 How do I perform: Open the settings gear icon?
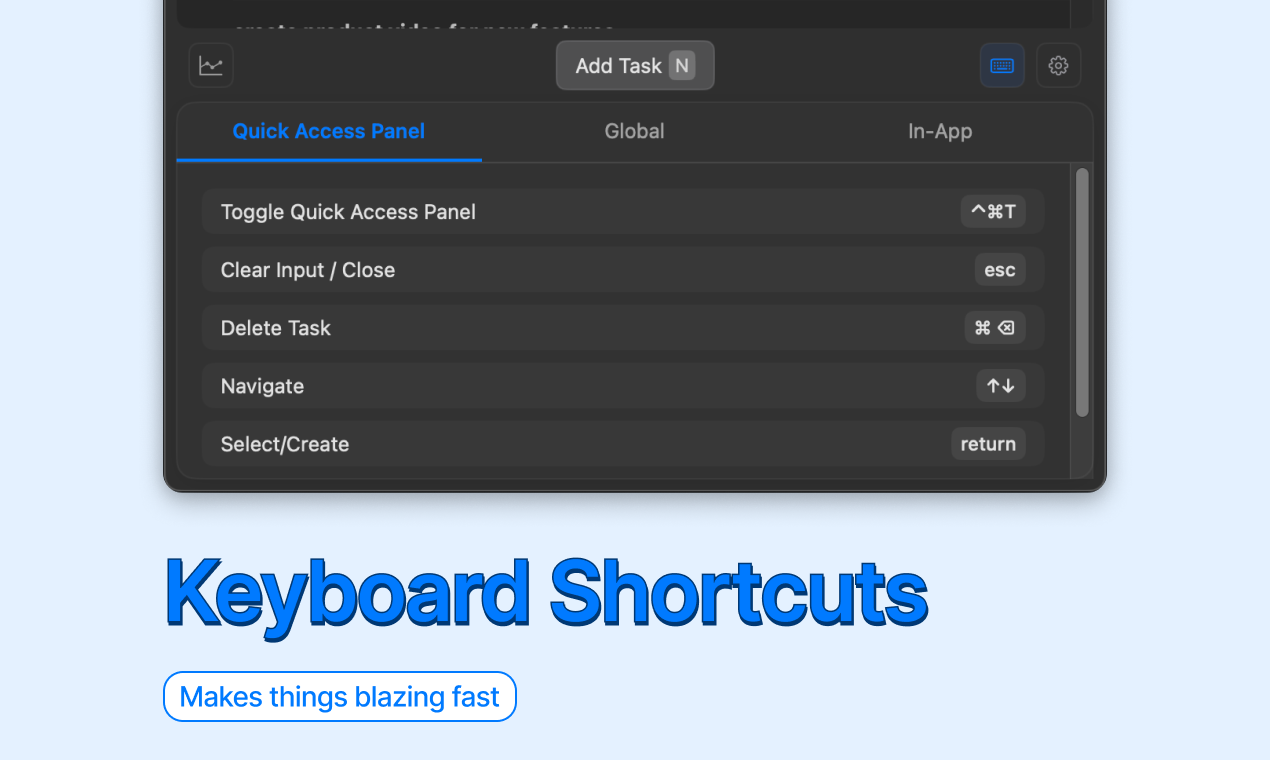1059,66
